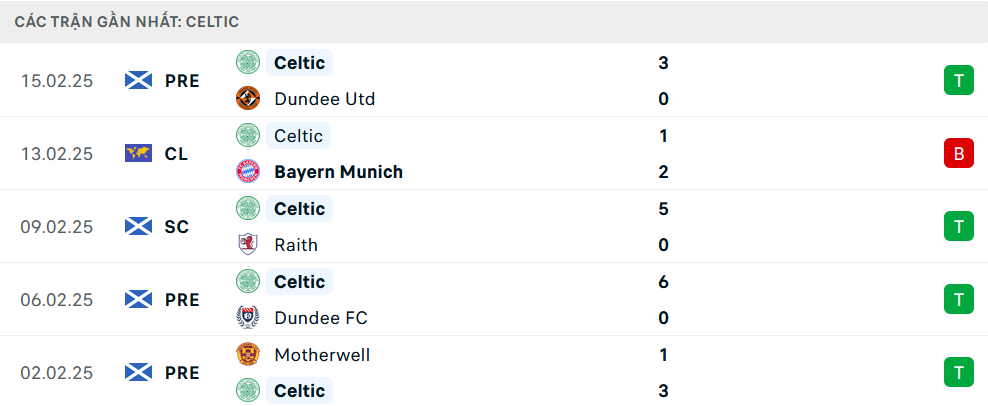Click green T badge for Dundee Utd match
This screenshot has height=406, width=988.
[958, 81]
